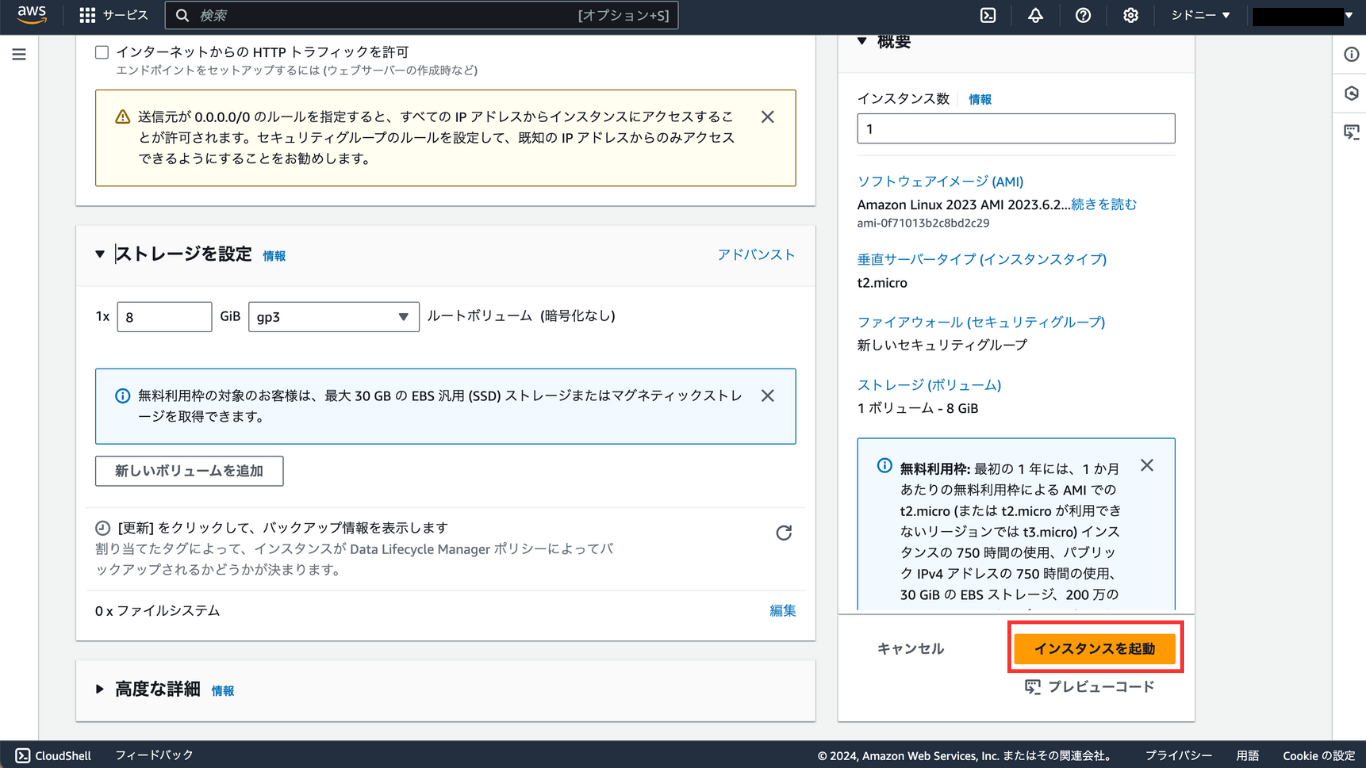Open the サービス grid menu
Screen dimensions: 1366x768
(113, 15)
